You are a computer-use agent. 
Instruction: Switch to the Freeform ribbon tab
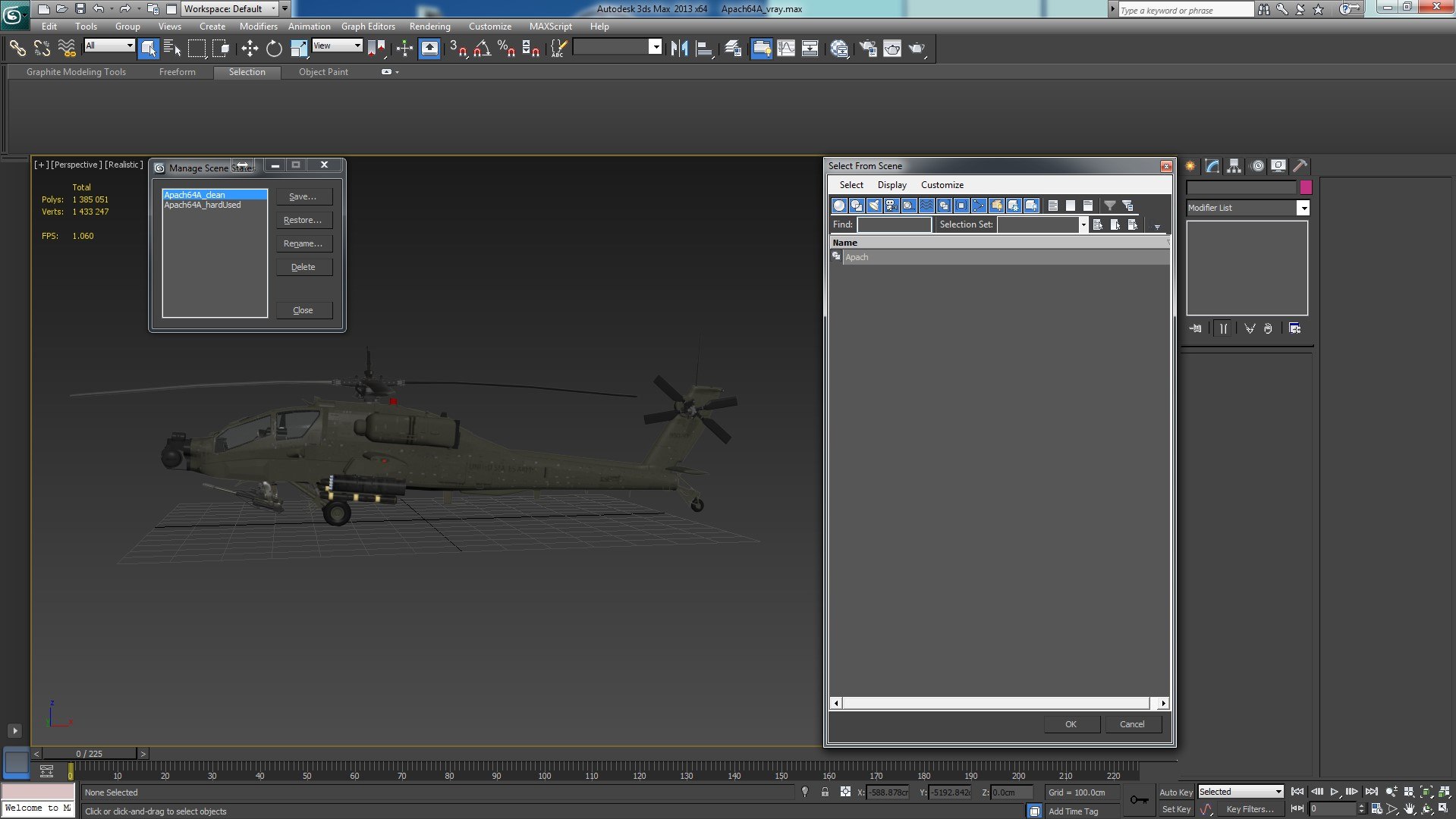[x=178, y=72]
